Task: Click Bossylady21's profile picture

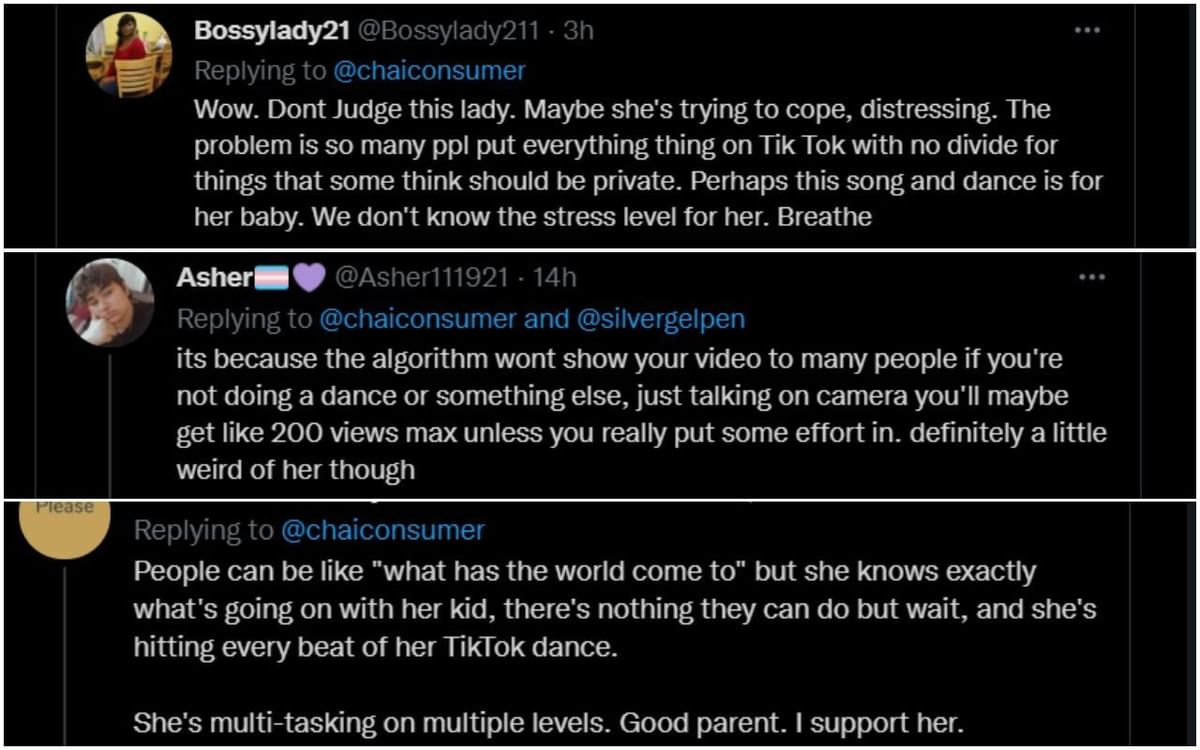Action: (129, 55)
